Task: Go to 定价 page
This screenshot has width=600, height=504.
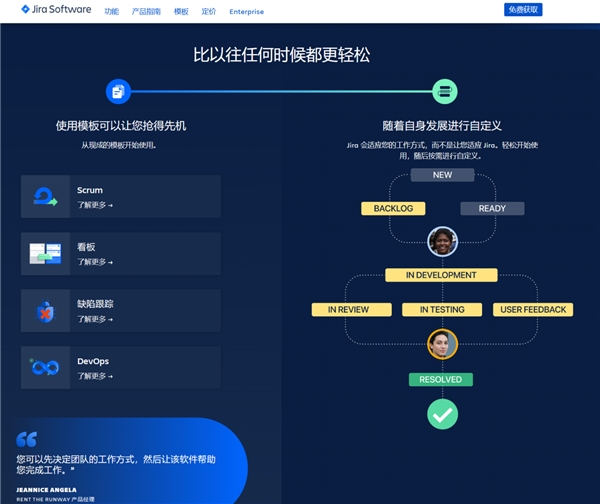Action: [209, 11]
